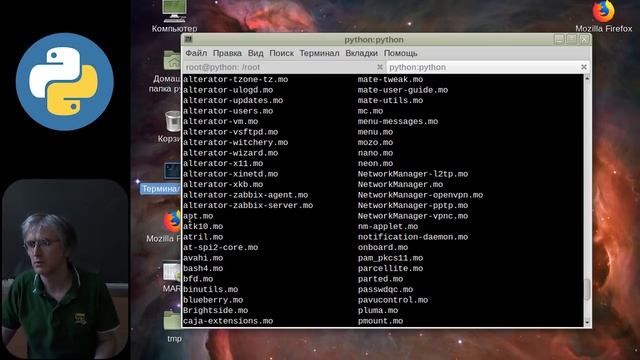640x360 pixels.
Task: Click the line Brightside.mo
Action: point(216,310)
